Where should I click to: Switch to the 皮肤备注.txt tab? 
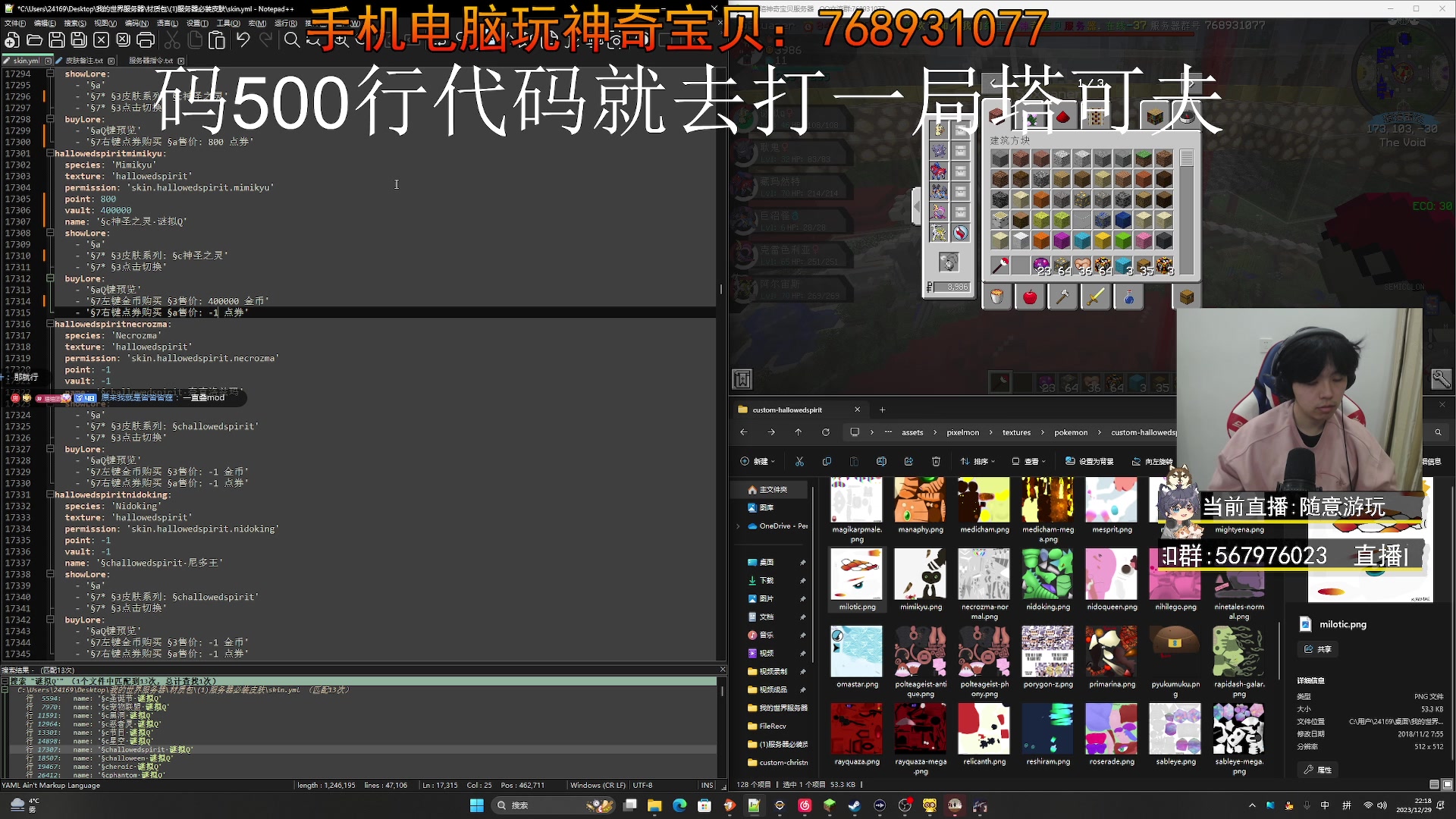click(83, 61)
